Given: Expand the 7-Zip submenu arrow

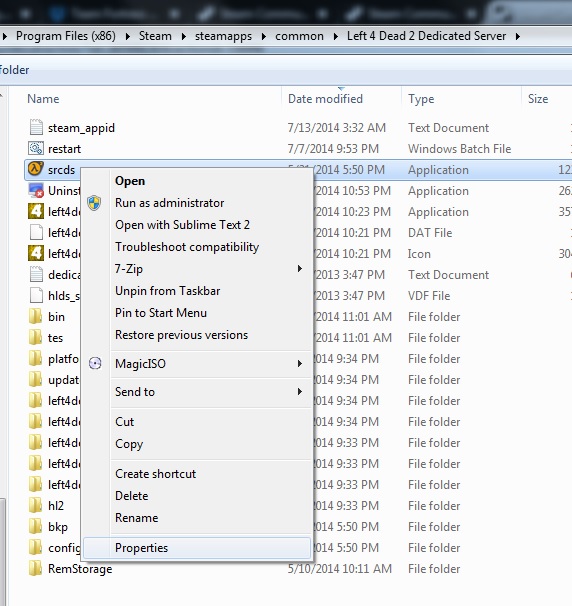Looking at the screenshot, I should tap(300, 268).
